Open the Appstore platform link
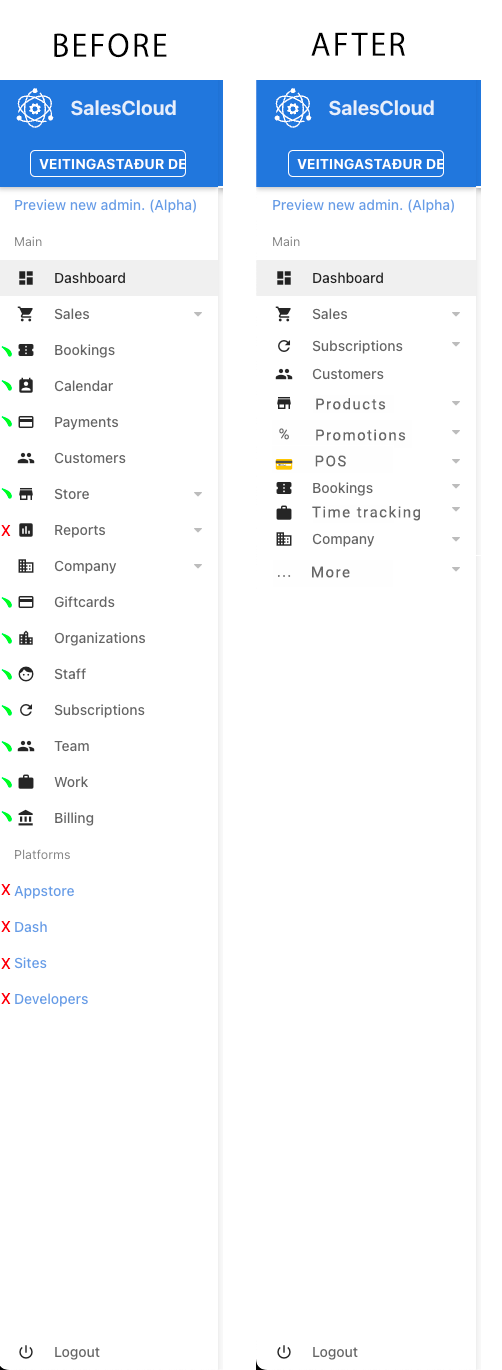The image size is (502, 1370). [x=44, y=891]
